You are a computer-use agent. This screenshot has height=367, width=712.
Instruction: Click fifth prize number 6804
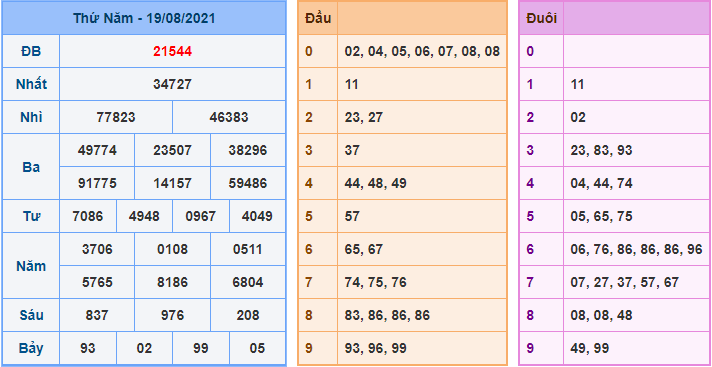pos(248,282)
